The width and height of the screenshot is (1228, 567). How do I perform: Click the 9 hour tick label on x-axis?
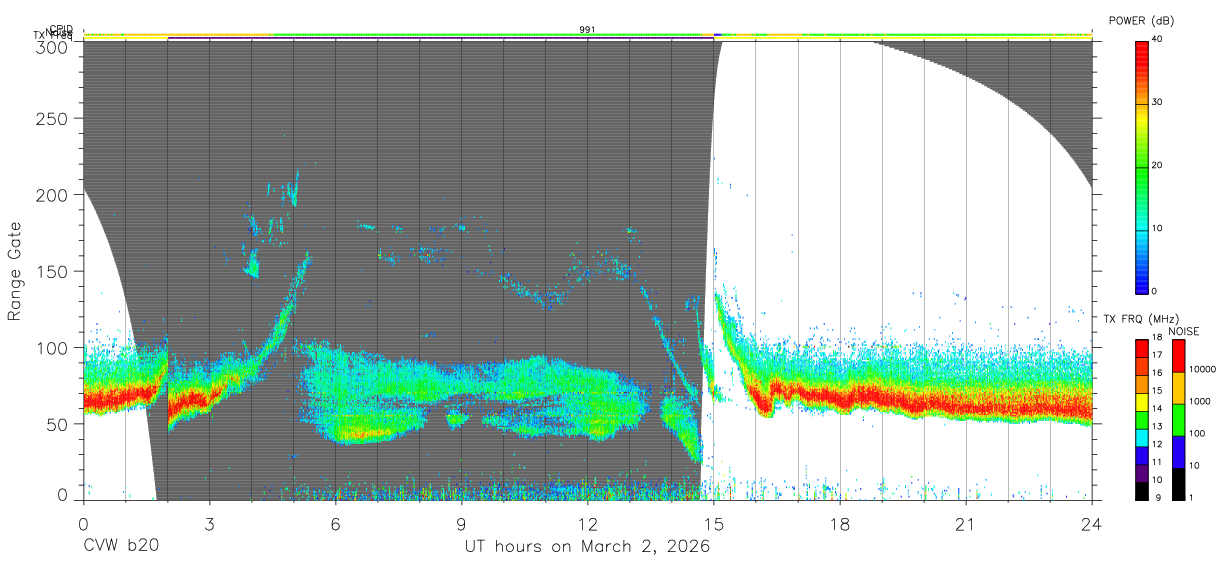tap(462, 523)
